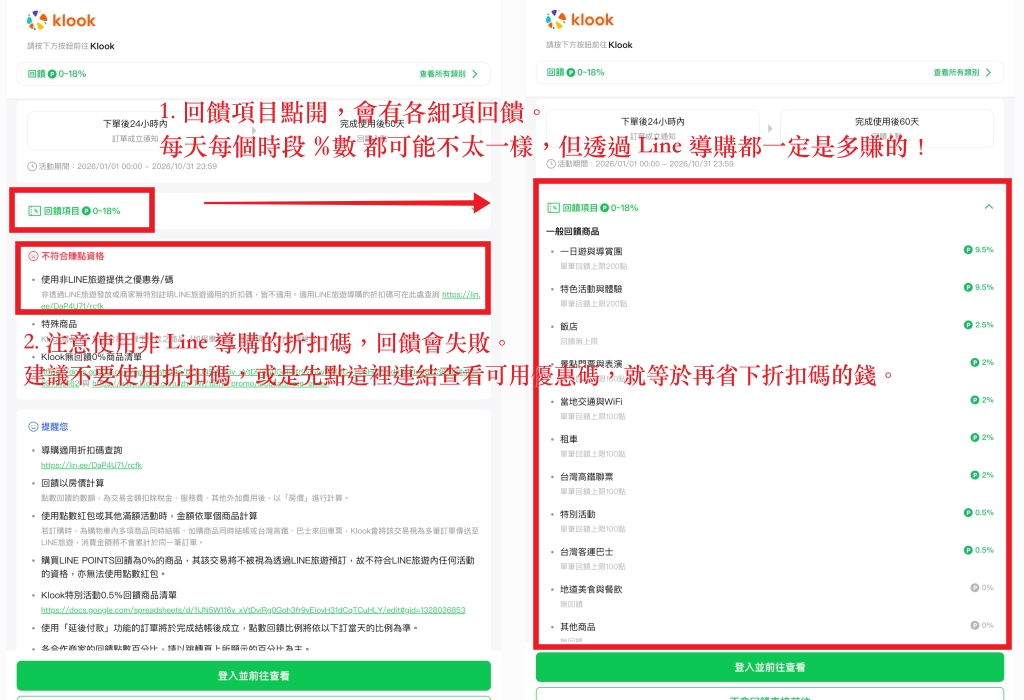Select the 特色活動與體驗 category text
Viewport: 1024px width, 700px height.
point(591,289)
